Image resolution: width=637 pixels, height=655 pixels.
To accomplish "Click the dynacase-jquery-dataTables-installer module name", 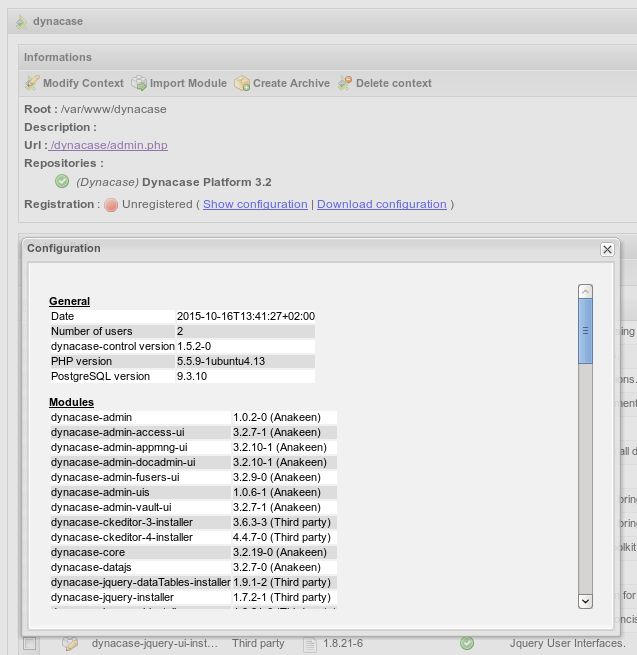I will [141, 583].
